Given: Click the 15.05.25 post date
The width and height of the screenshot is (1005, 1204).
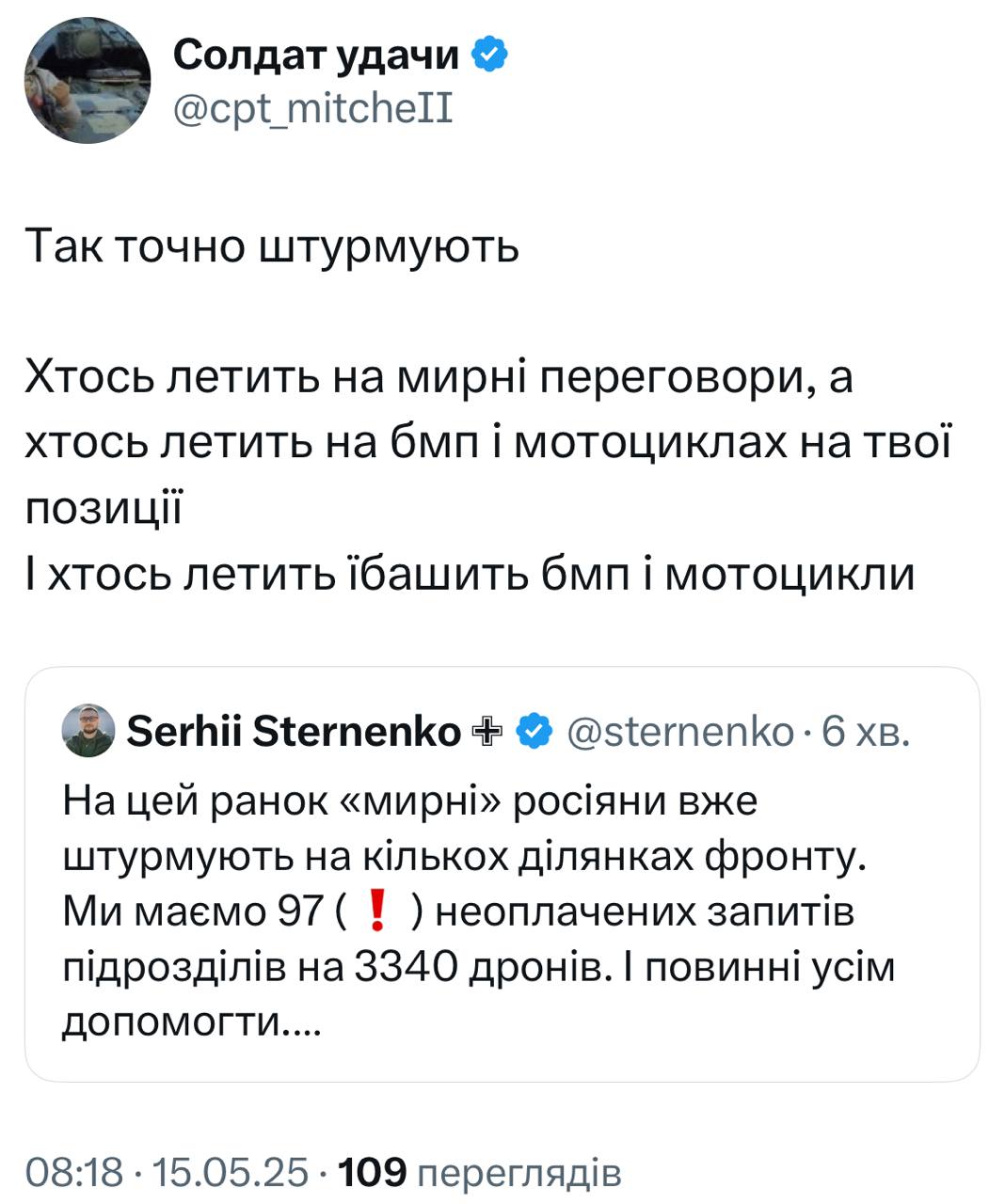Looking at the screenshot, I should click(x=231, y=1172).
